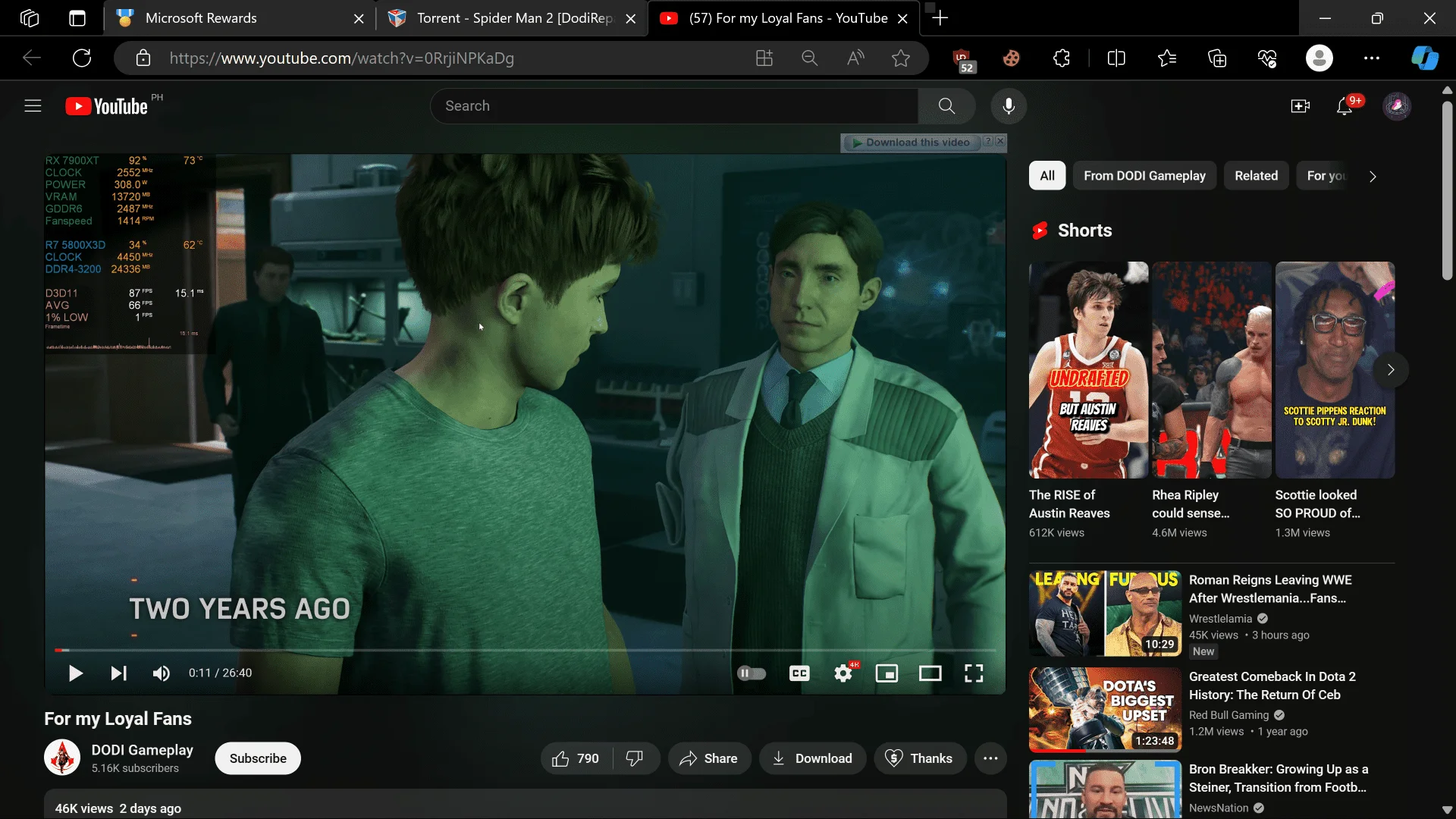Viewport: 1456px width, 819px height.
Task: Open more actions ellipsis below video
Action: [990, 758]
